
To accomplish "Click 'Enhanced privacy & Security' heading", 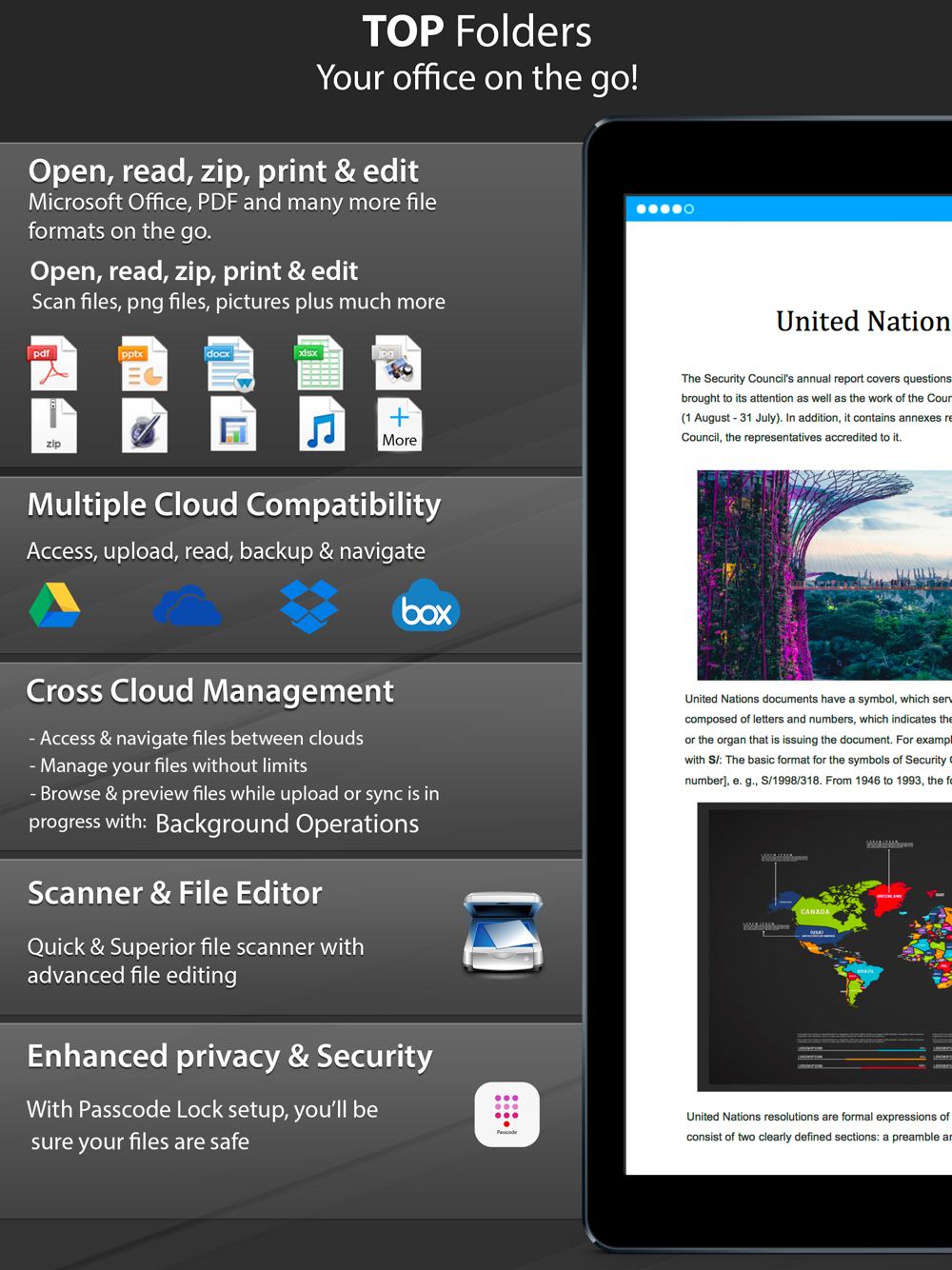I will pos(229,1057).
